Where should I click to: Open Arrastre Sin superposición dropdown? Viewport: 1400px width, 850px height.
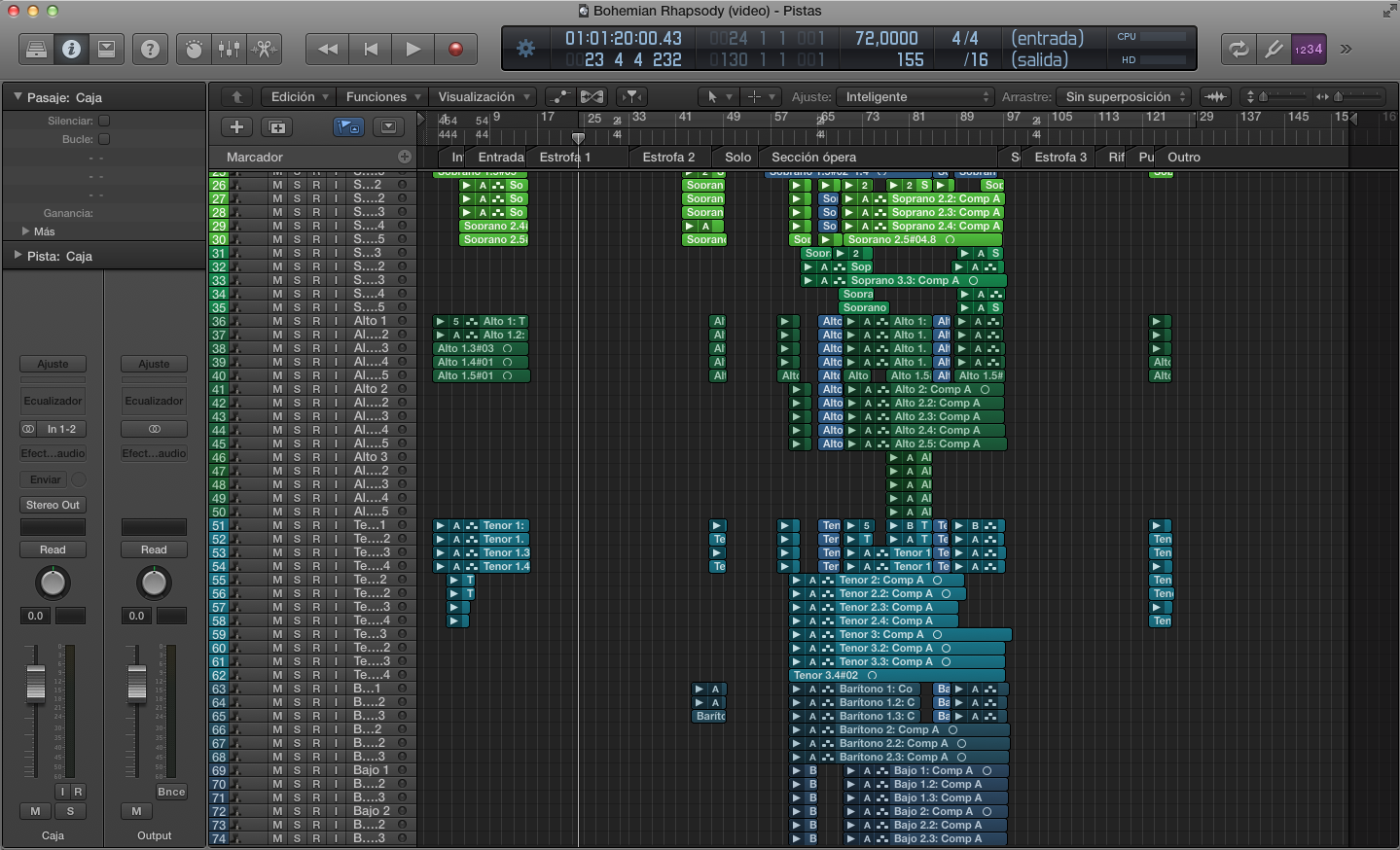[x=1126, y=96]
